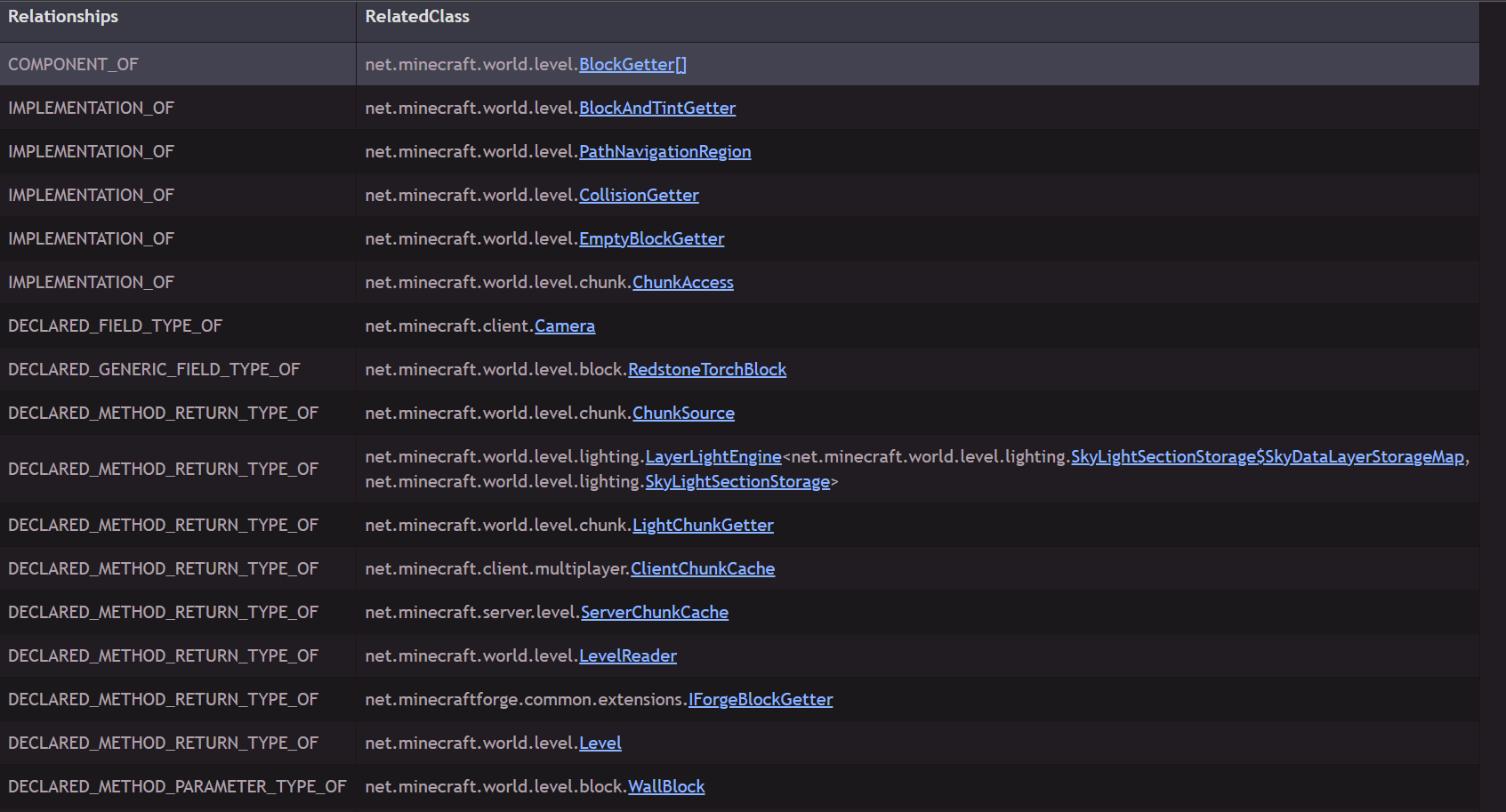Click the SkyLightSectionStorage$SkyDataLayerStorageMap link
The image size is (1506, 812).
pyautogui.click(x=1267, y=456)
